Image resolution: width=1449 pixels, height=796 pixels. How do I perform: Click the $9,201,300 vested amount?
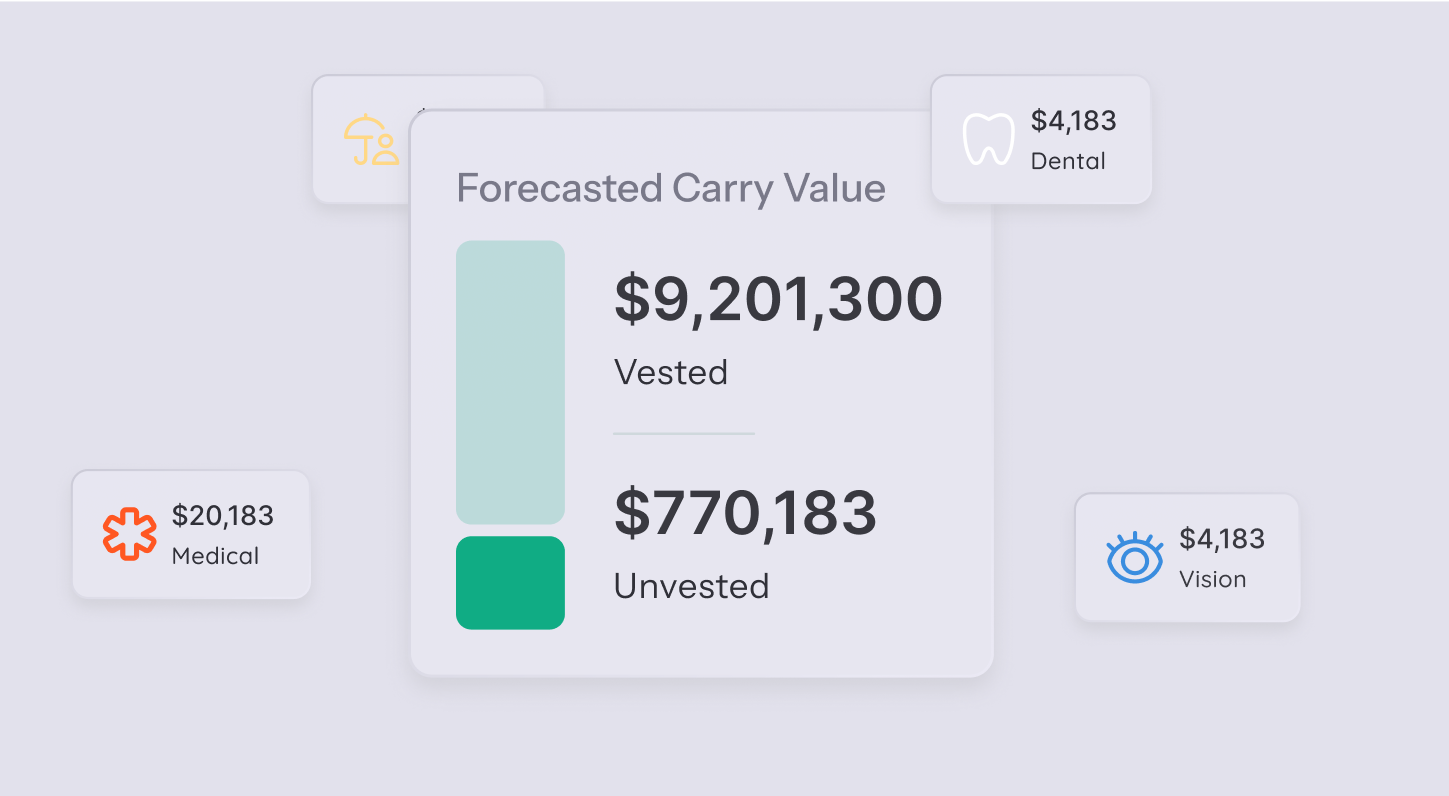(x=778, y=299)
